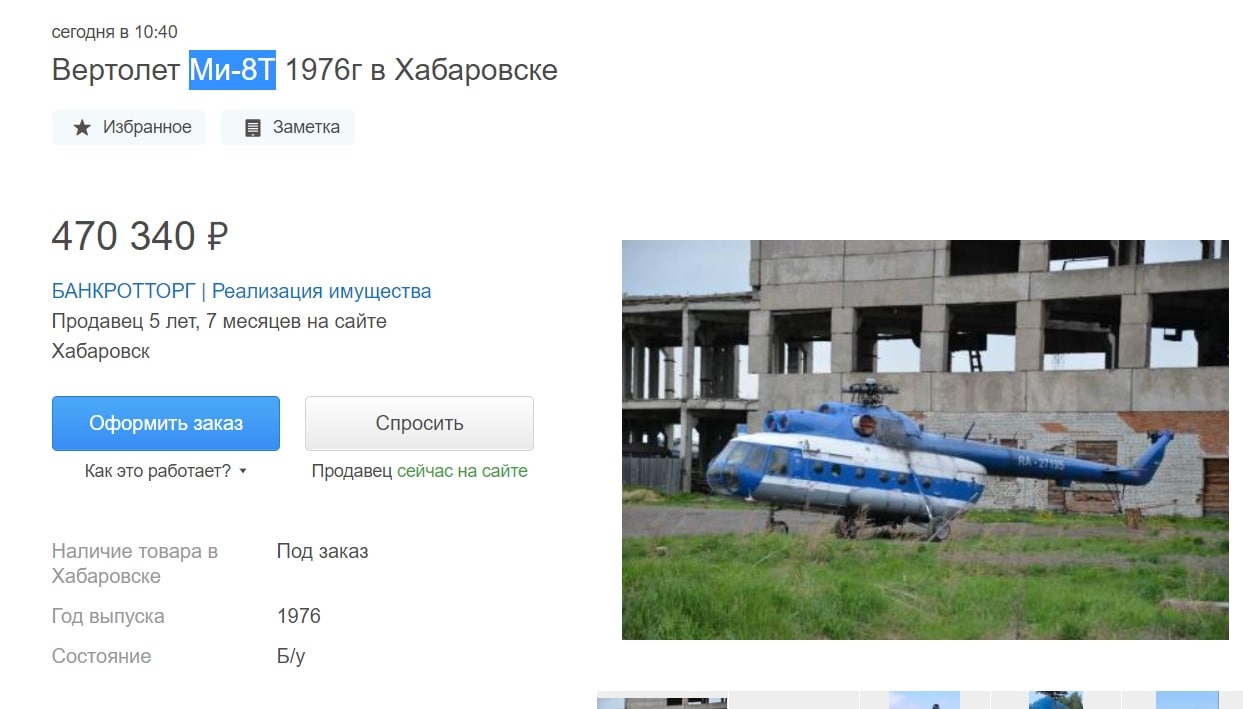Click the Под заказ availability value
Screen dimensions: 1243x709
(x=322, y=551)
